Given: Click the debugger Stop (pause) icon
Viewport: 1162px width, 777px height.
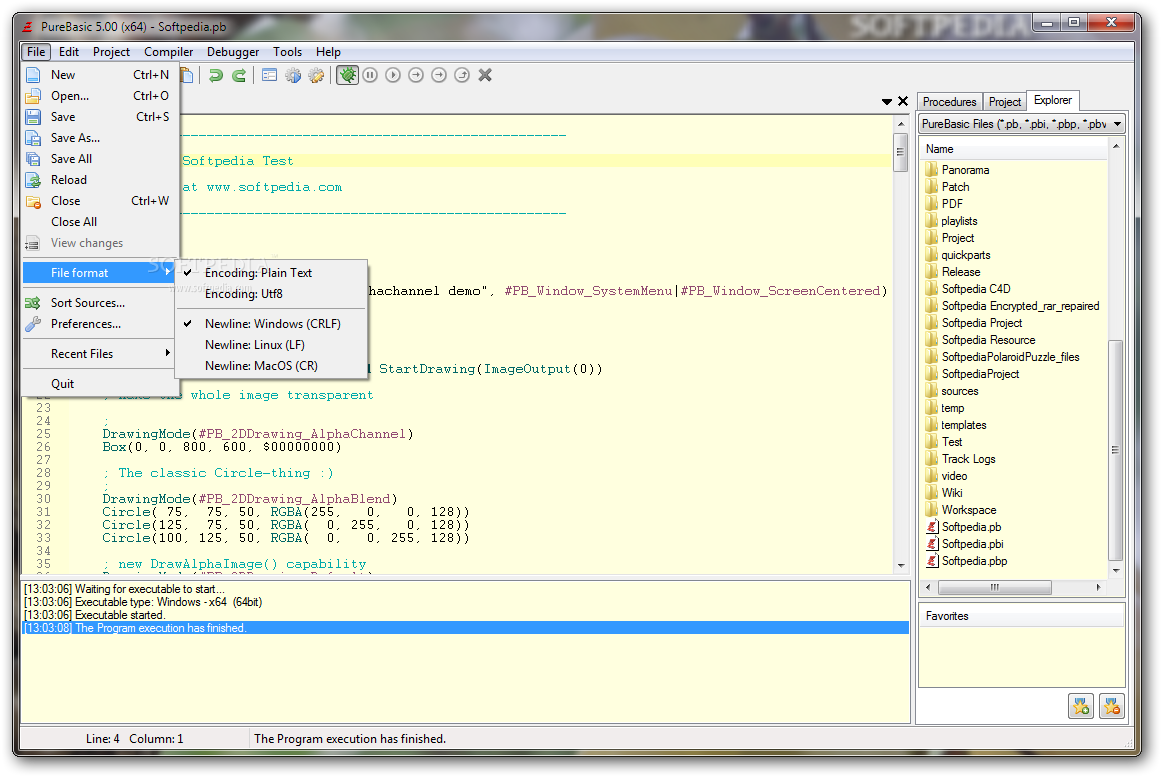Looking at the screenshot, I should coord(371,75).
